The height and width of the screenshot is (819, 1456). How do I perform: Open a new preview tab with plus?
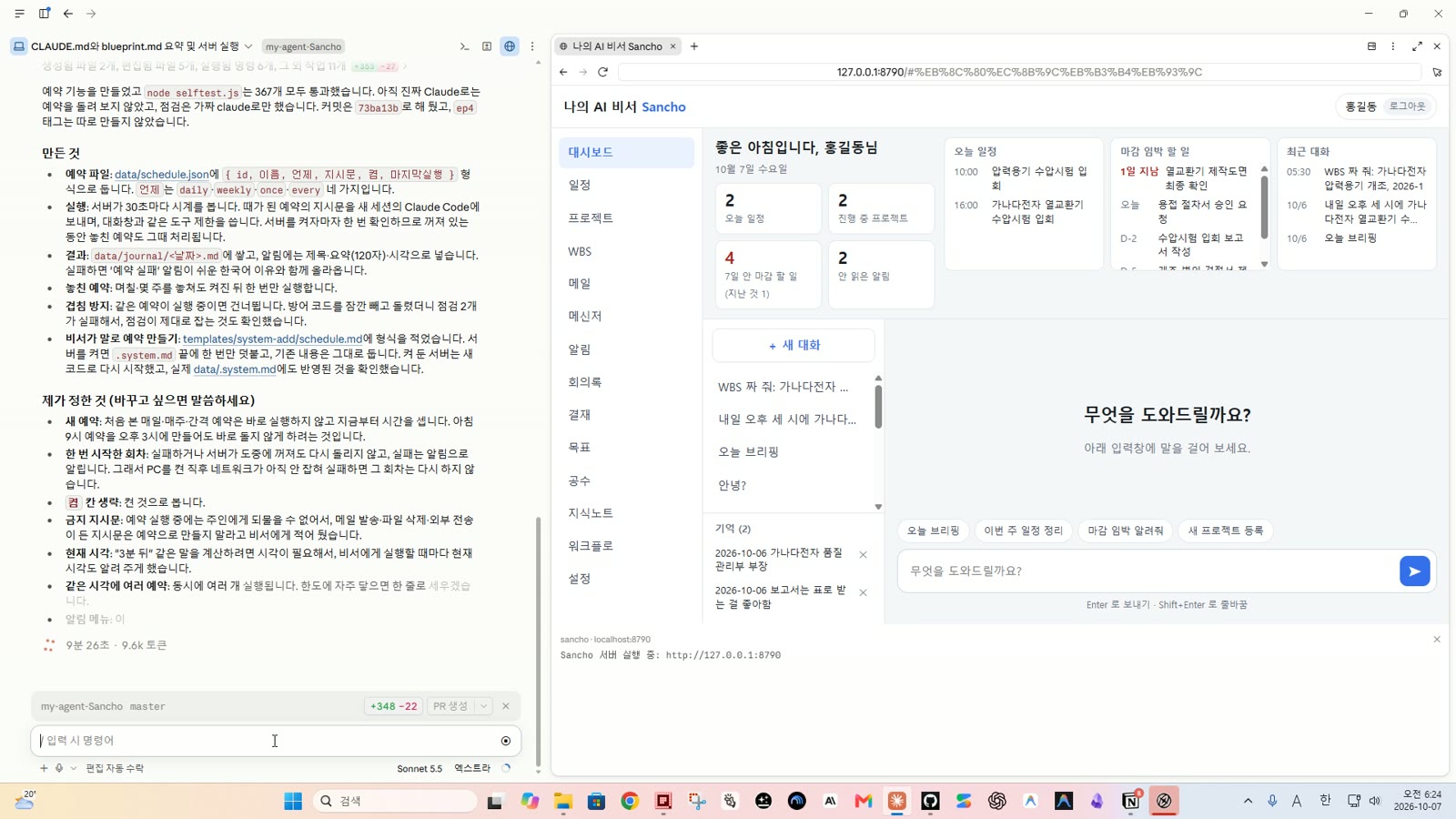tap(694, 46)
